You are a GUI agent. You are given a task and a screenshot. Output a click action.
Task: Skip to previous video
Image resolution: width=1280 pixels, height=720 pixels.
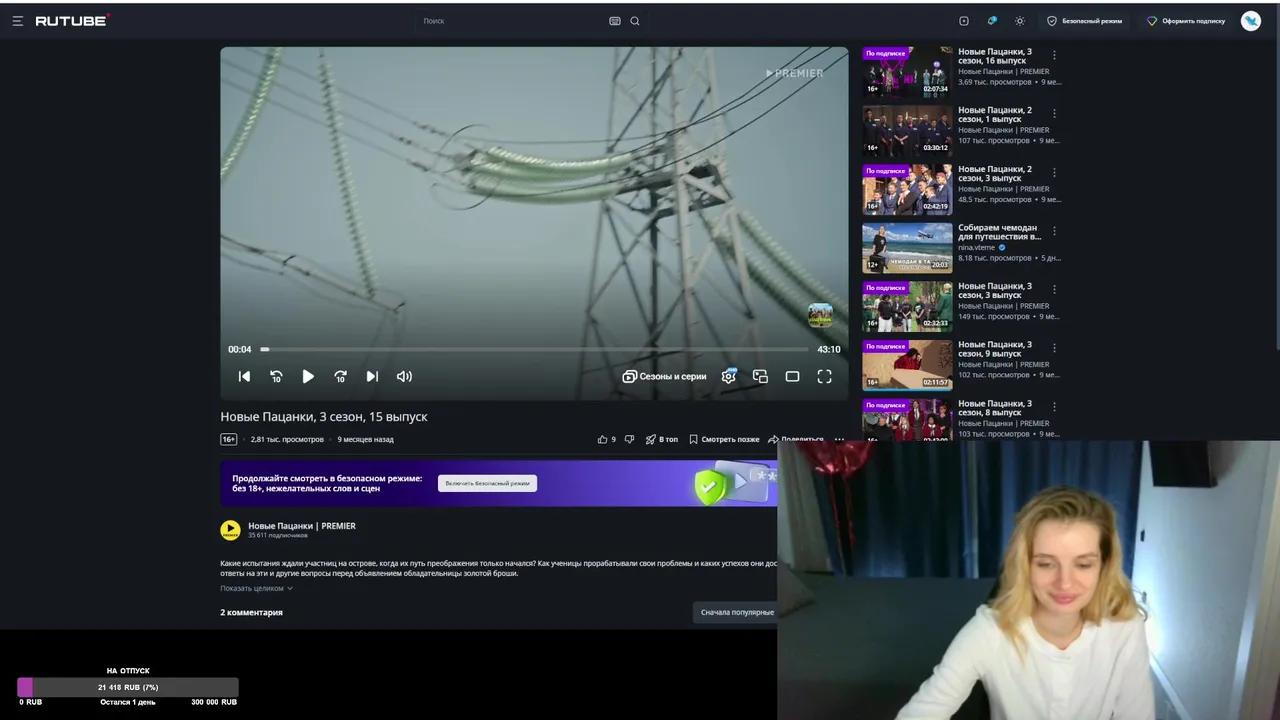point(244,376)
